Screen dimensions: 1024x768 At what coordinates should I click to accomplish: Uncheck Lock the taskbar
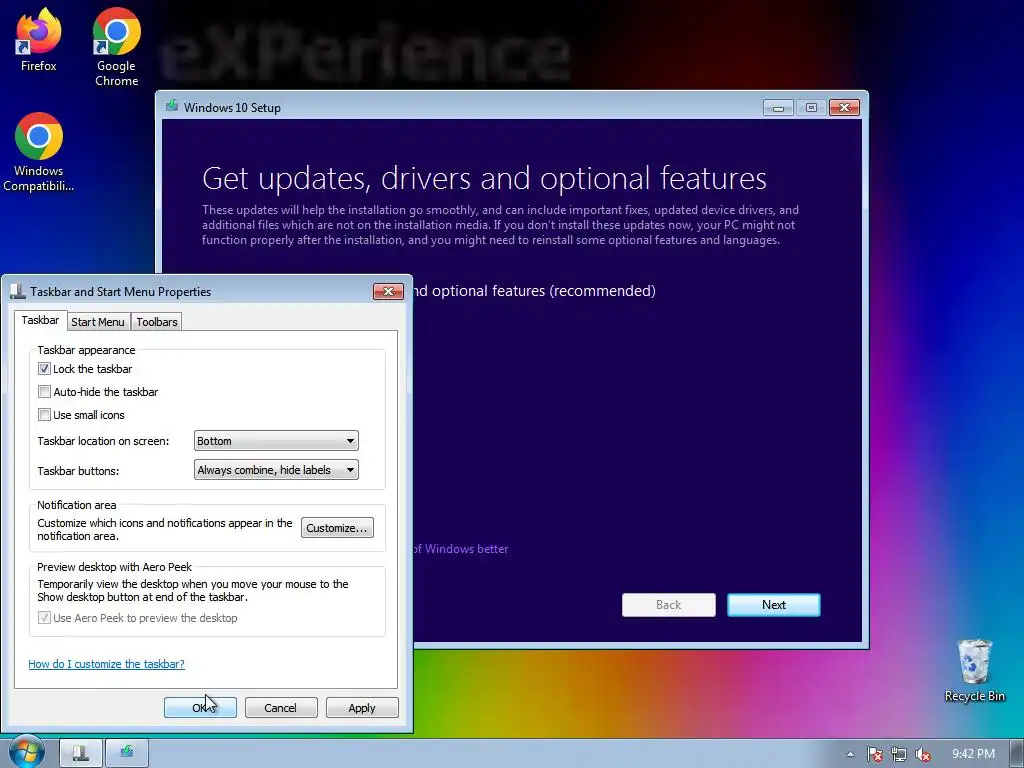[44, 369]
